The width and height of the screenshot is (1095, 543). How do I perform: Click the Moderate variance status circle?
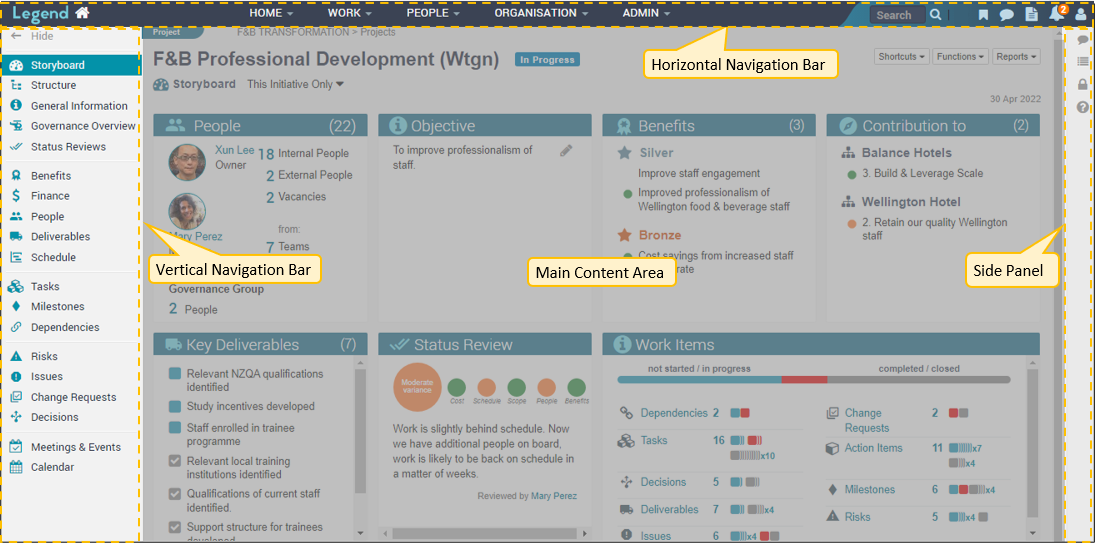[x=418, y=387]
